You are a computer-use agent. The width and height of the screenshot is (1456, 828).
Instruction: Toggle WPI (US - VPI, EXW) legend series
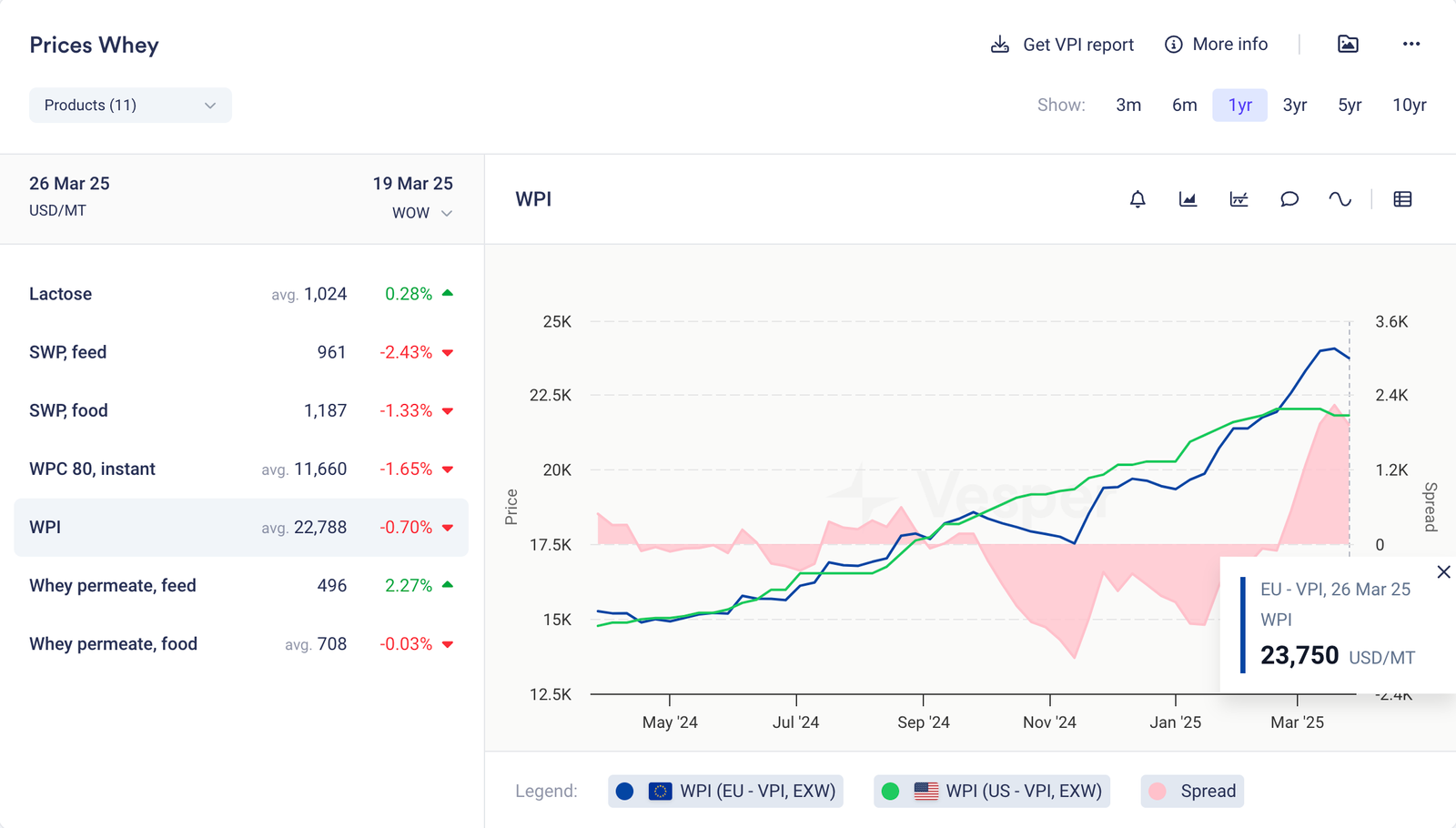pyautogui.click(x=991, y=791)
